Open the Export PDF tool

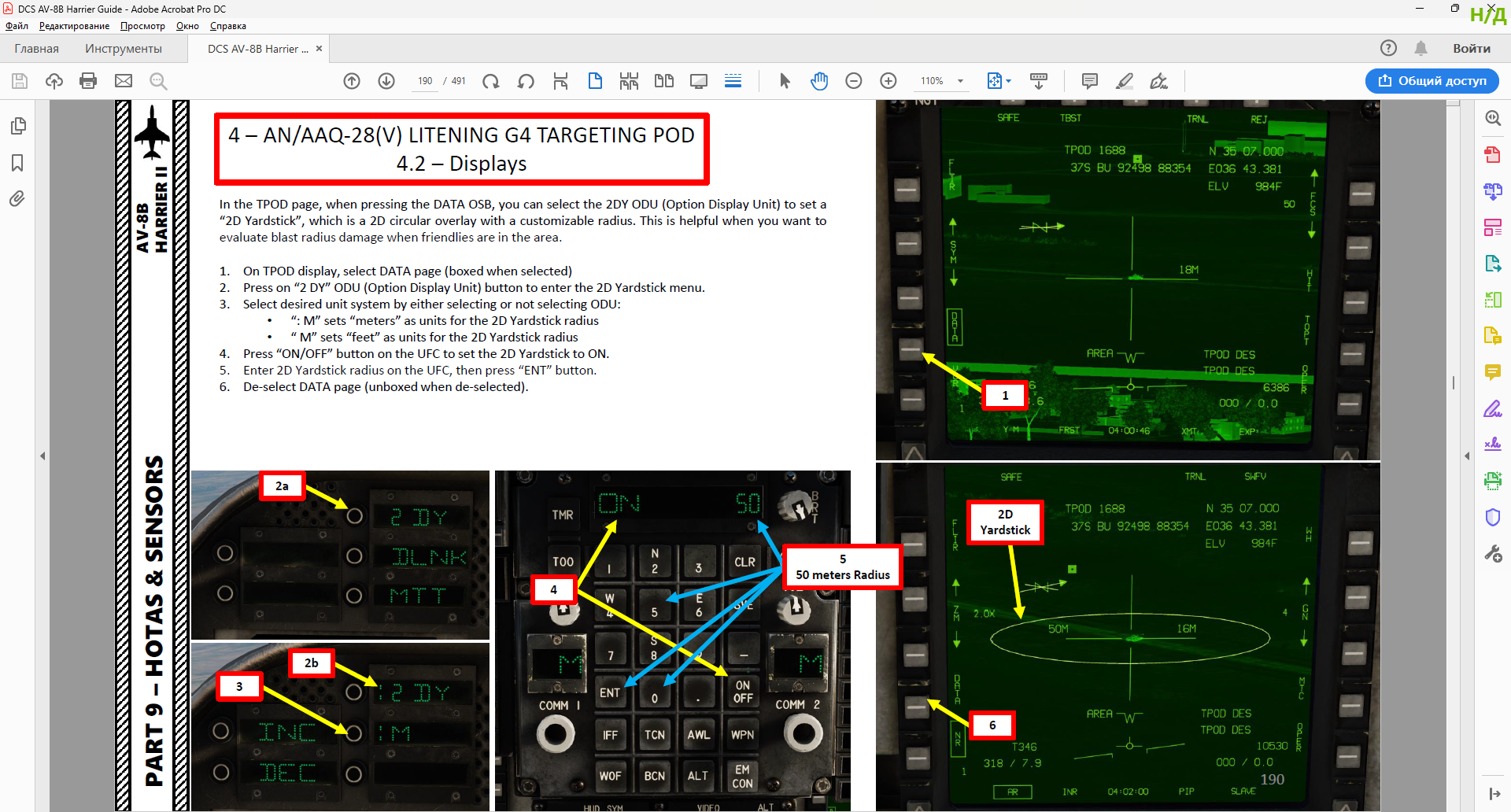pos(1493,264)
